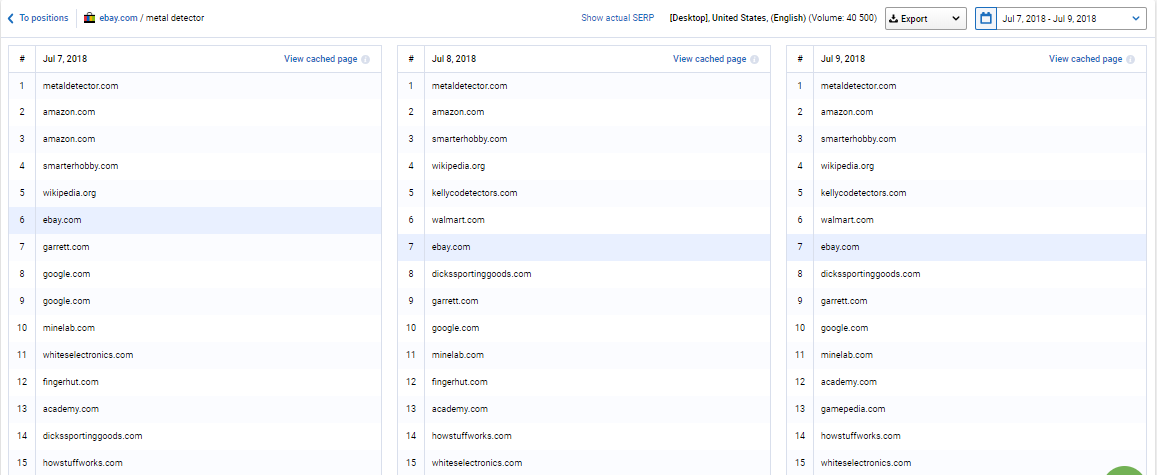Image resolution: width=1157 pixels, height=475 pixels.
Task: Click google.com in Jul 8 column
Action: tap(455, 327)
